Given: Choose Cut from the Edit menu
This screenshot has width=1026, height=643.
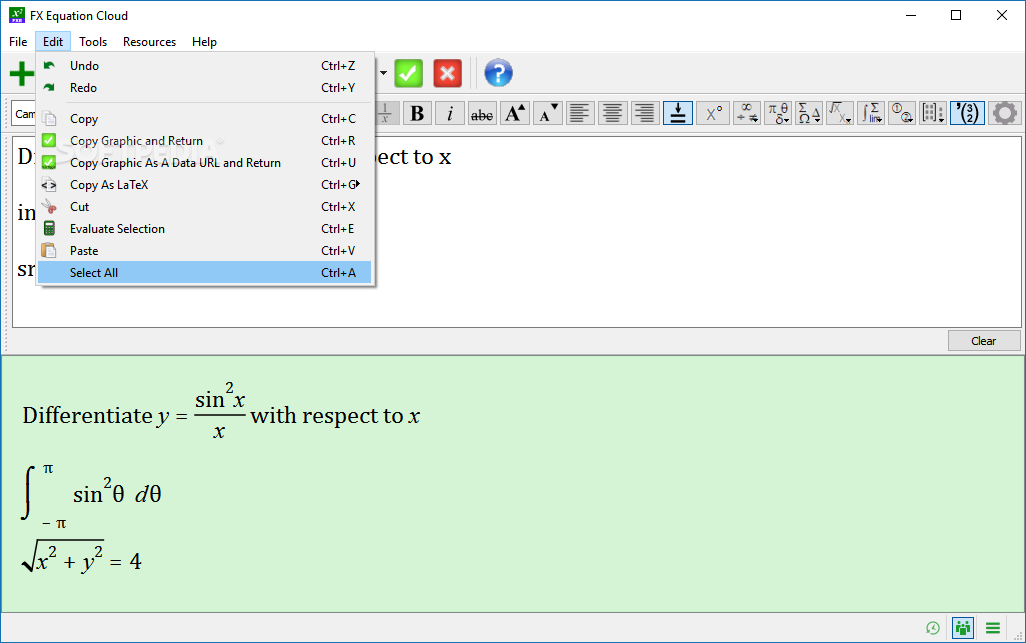Looking at the screenshot, I should tap(205, 207).
